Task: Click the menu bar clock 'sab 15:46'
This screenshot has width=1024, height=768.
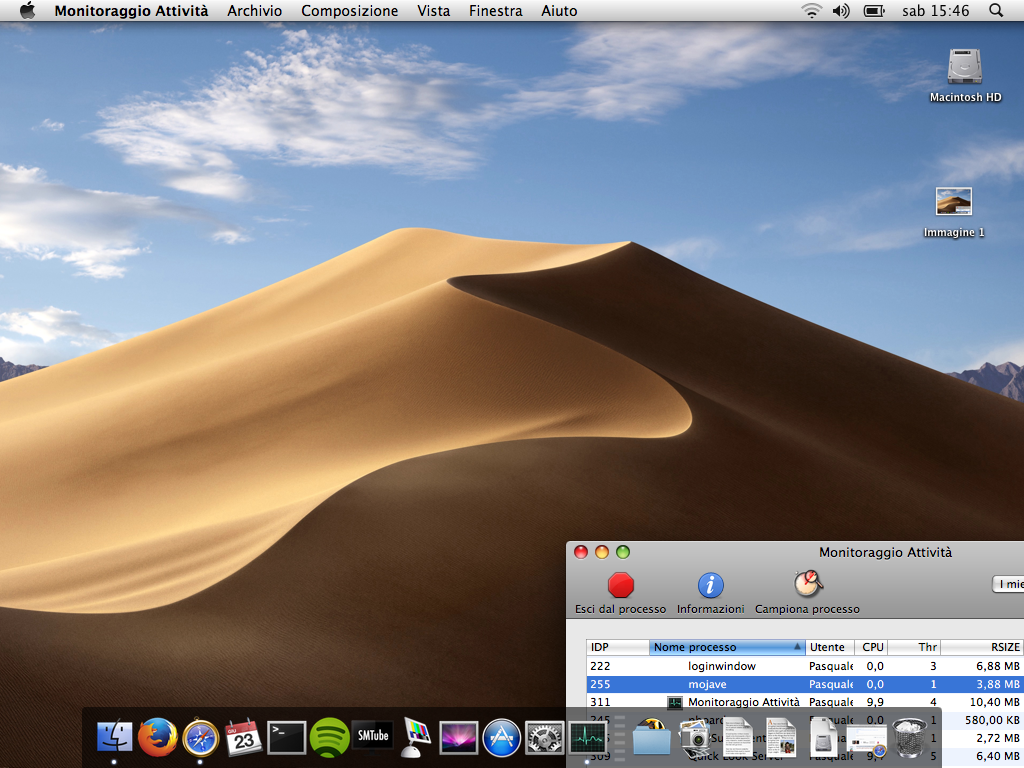Action: pyautogui.click(x=935, y=10)
